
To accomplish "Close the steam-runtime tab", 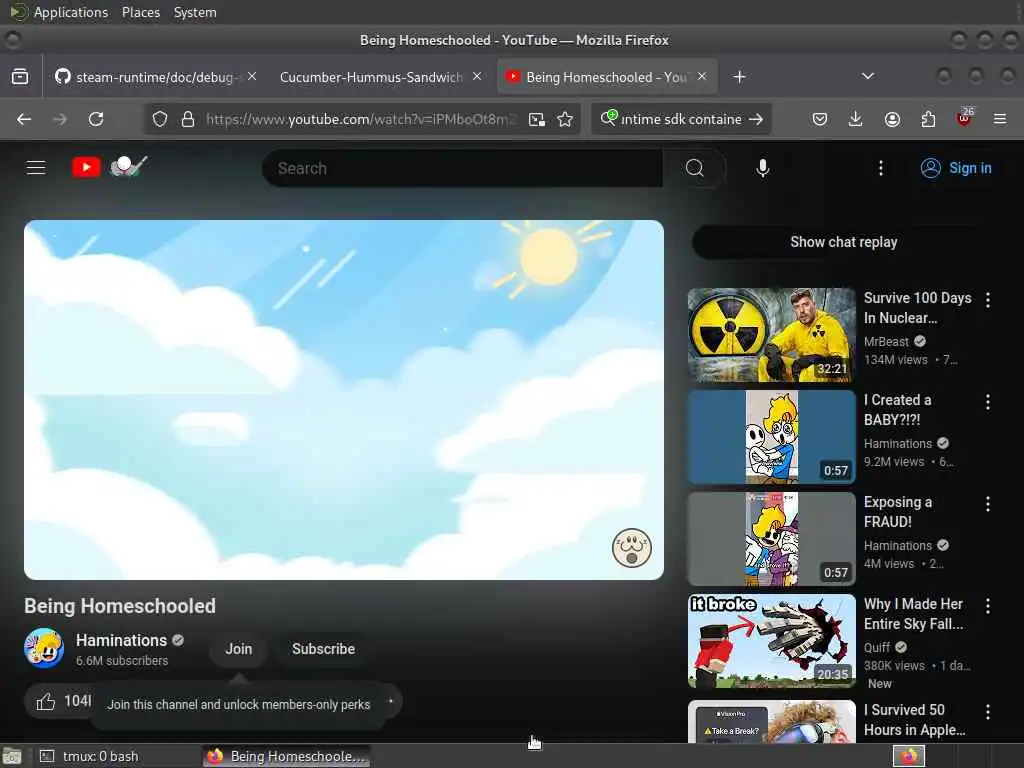I will click(252, 76).
